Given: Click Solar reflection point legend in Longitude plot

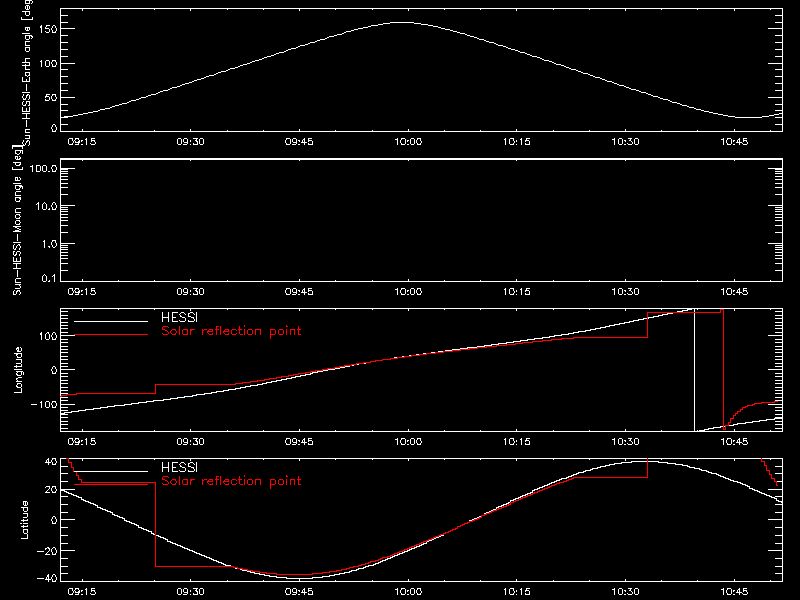Looking at the screenshot, I should tap(231, 331).
